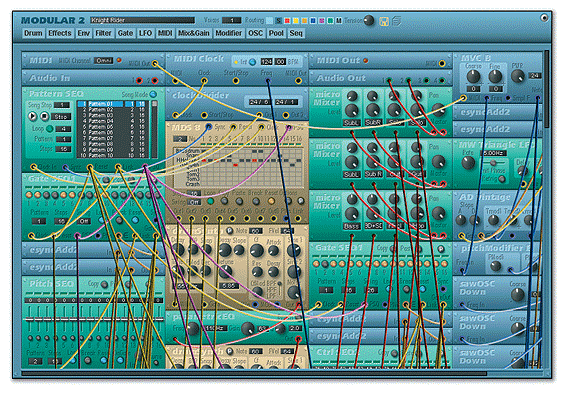
Task: Click the parametricEQ Freq knob
Action: coord(192,328)
